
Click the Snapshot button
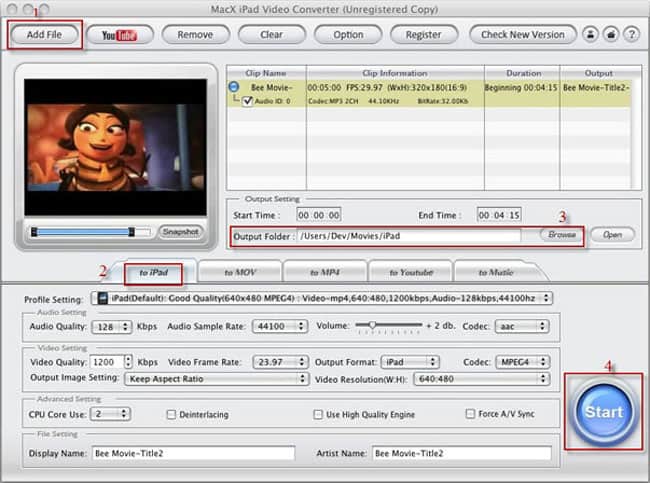pyautogui.click(x=180, y=231)
